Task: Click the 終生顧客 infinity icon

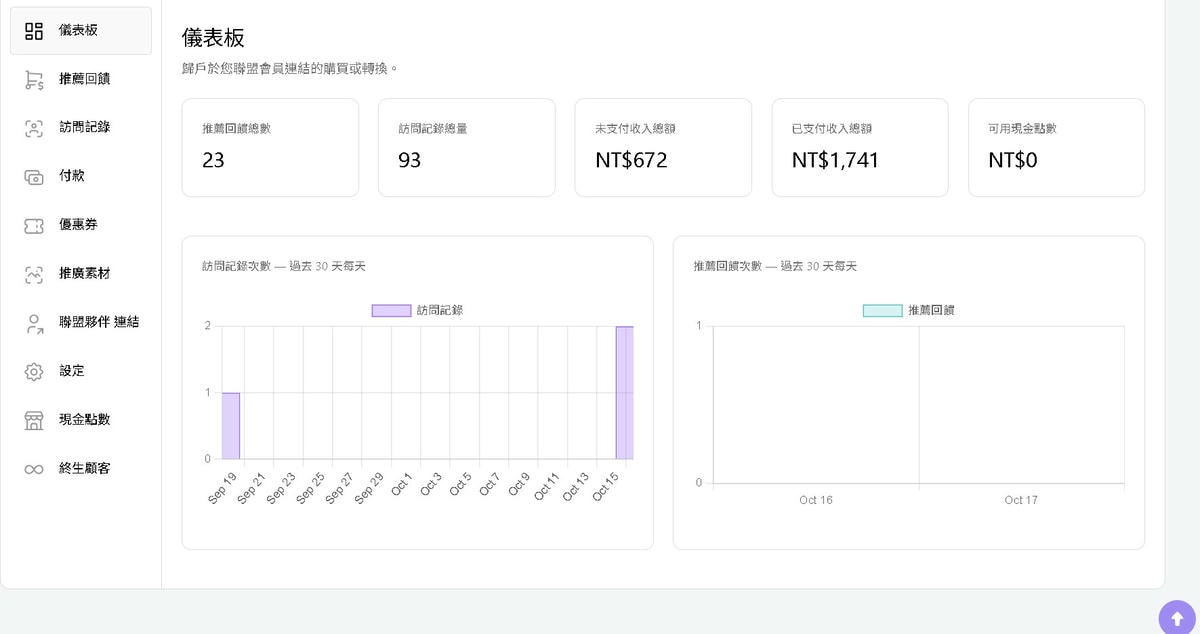Action: click(34, 469)
